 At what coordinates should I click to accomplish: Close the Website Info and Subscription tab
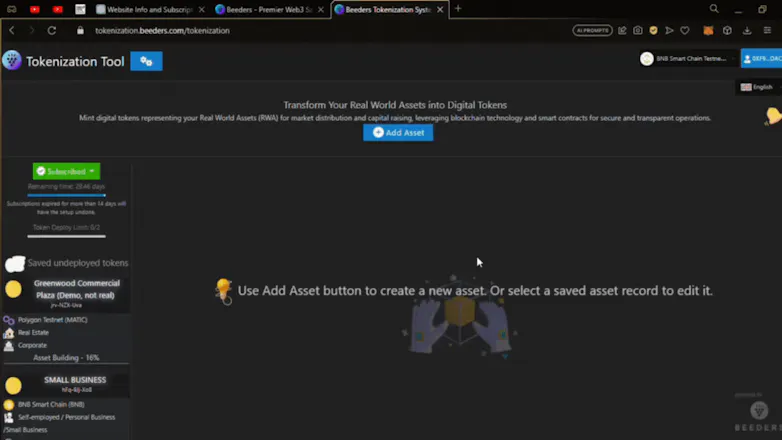pyautogui.click(x=201, y=9)
